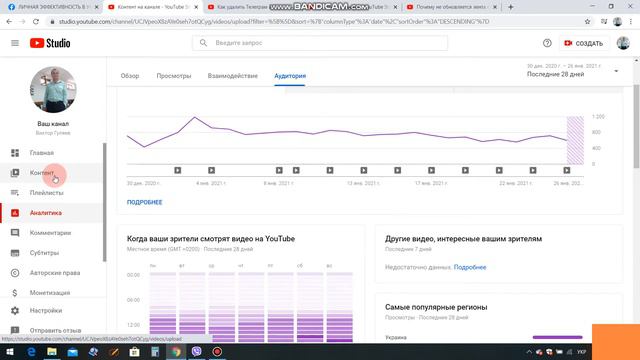Click the Украина region purple bar
This screenshot has height=360, width=640.
click(x=558, y=337)
